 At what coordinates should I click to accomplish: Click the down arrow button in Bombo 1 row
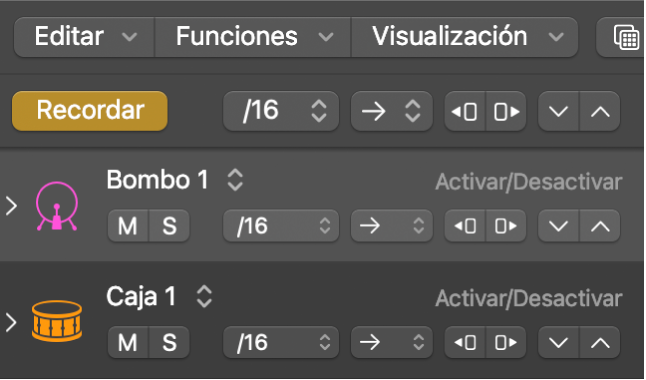click(559, 226)
